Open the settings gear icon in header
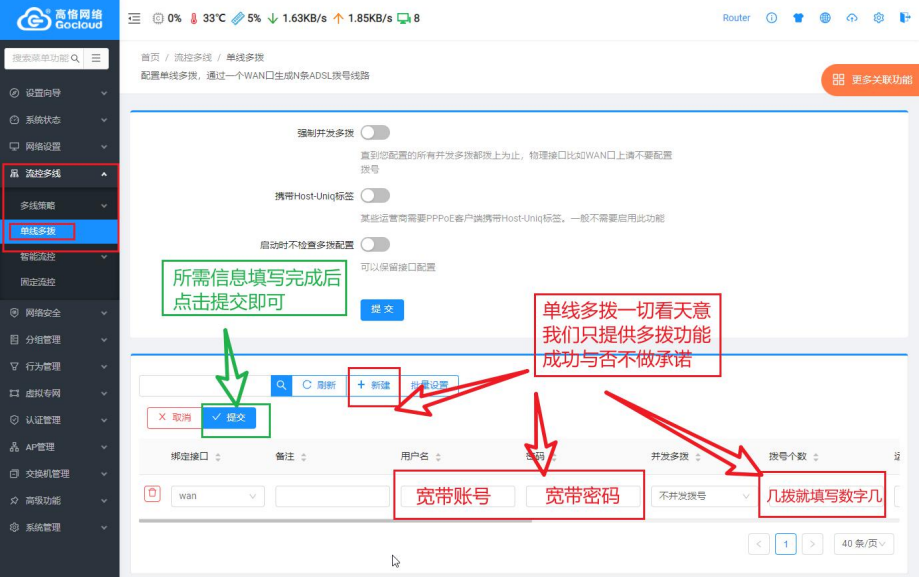923x577 pixels. (879, 18)
